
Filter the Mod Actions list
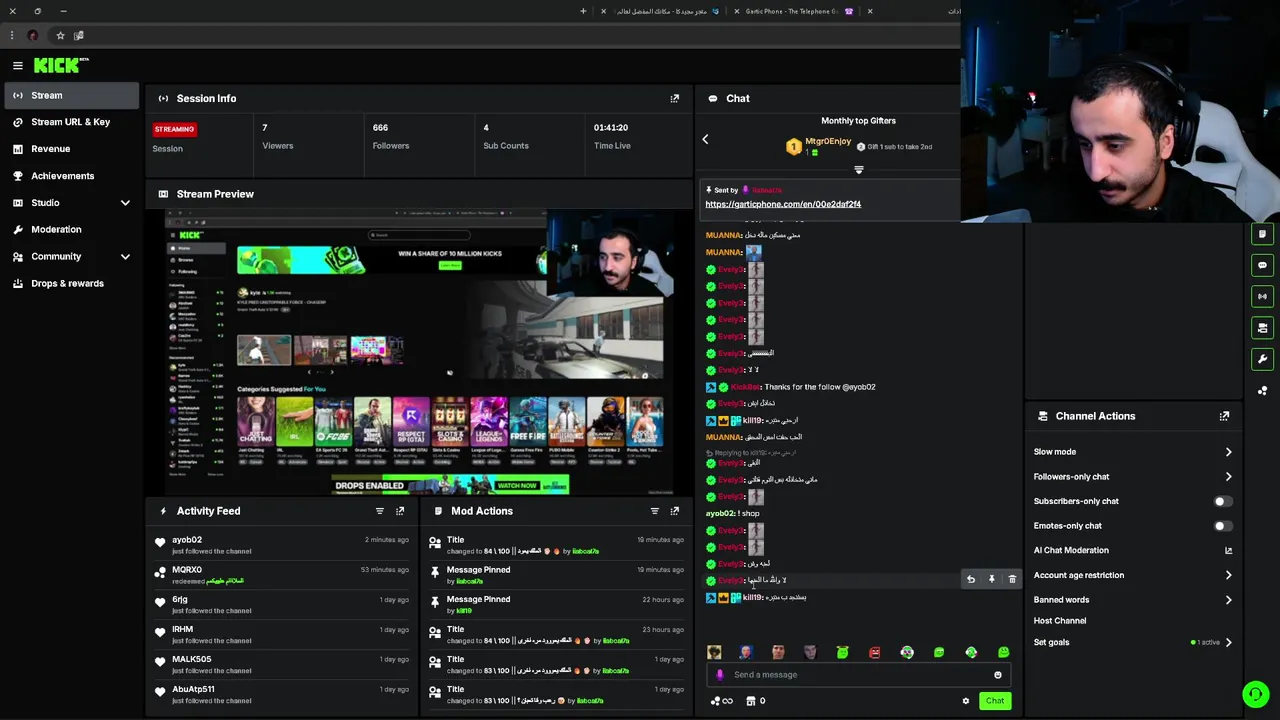pos(654,511)
